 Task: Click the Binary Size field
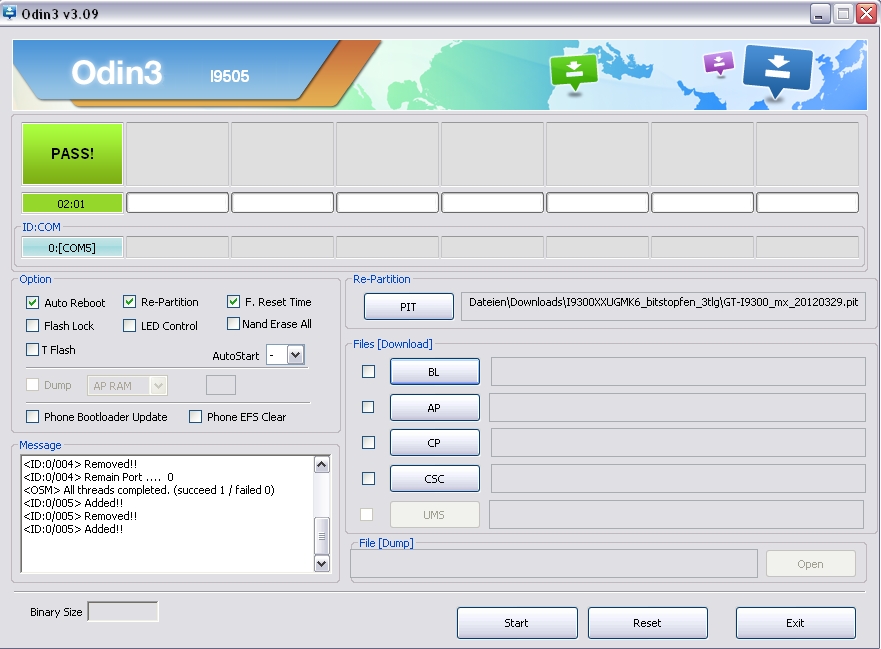(123, 611)
